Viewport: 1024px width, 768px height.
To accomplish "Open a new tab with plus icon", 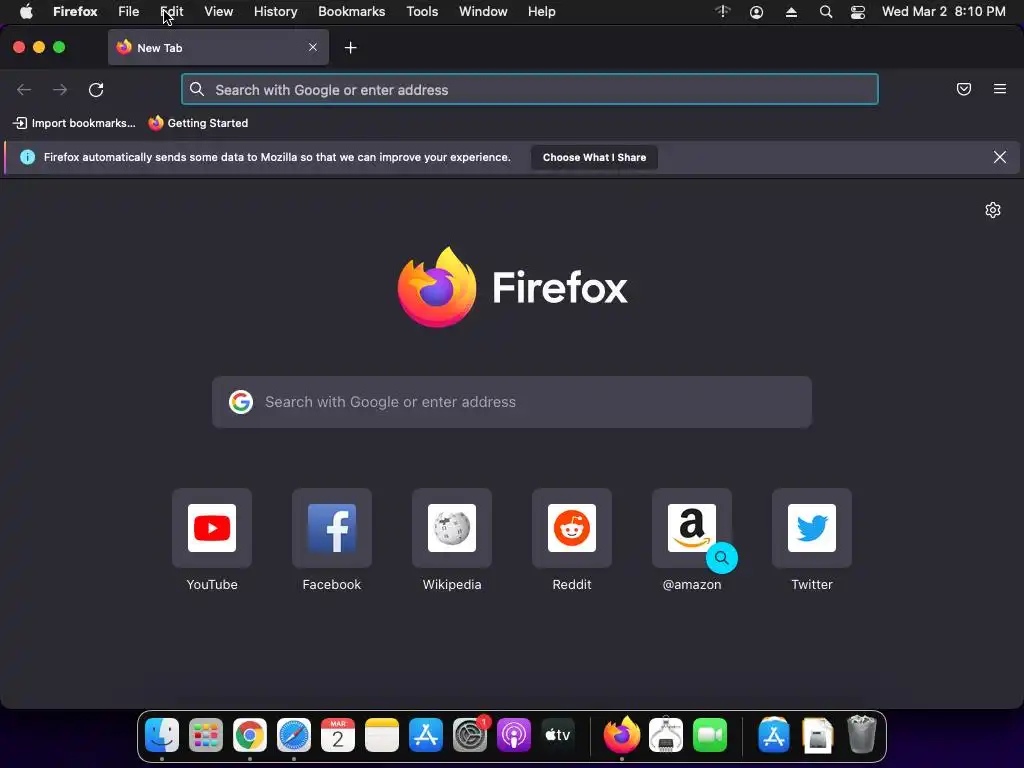I will [351, 48].
